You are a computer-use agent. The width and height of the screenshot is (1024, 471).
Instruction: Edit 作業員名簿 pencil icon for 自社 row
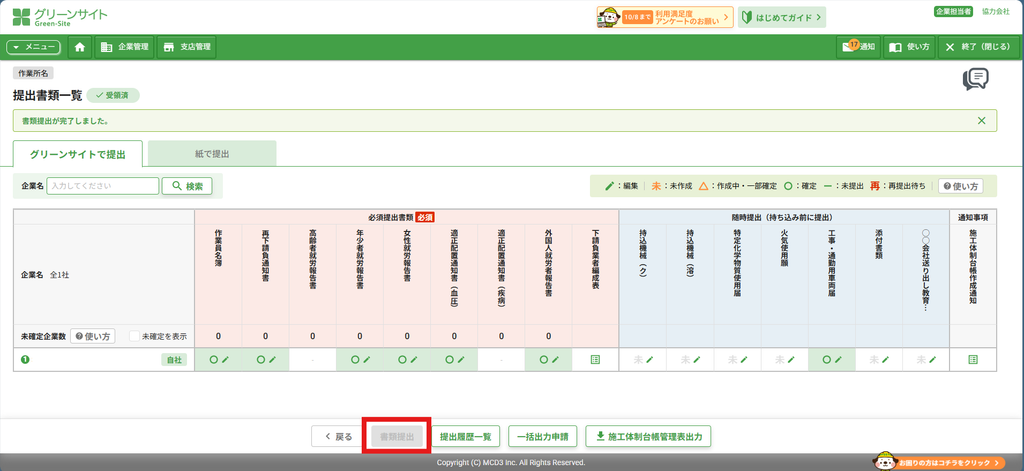[225, 359]
